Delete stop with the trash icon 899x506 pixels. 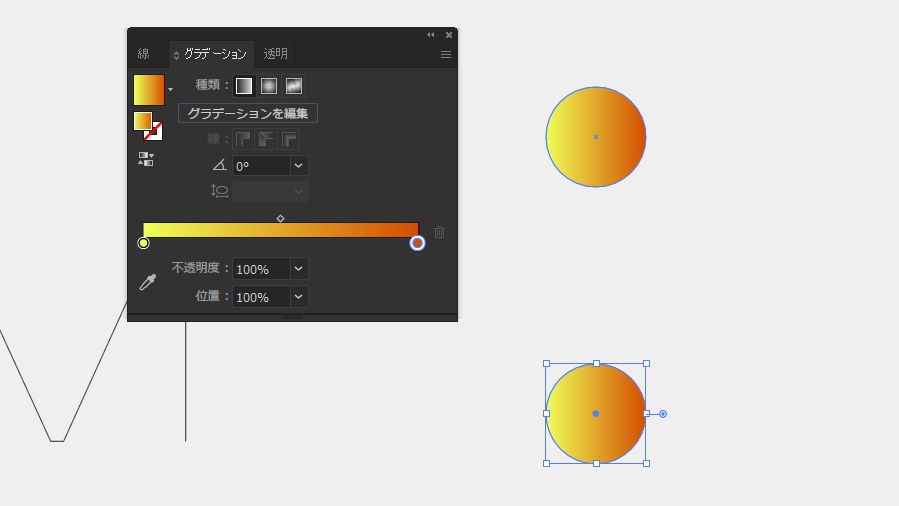click(x=439, y=232)
